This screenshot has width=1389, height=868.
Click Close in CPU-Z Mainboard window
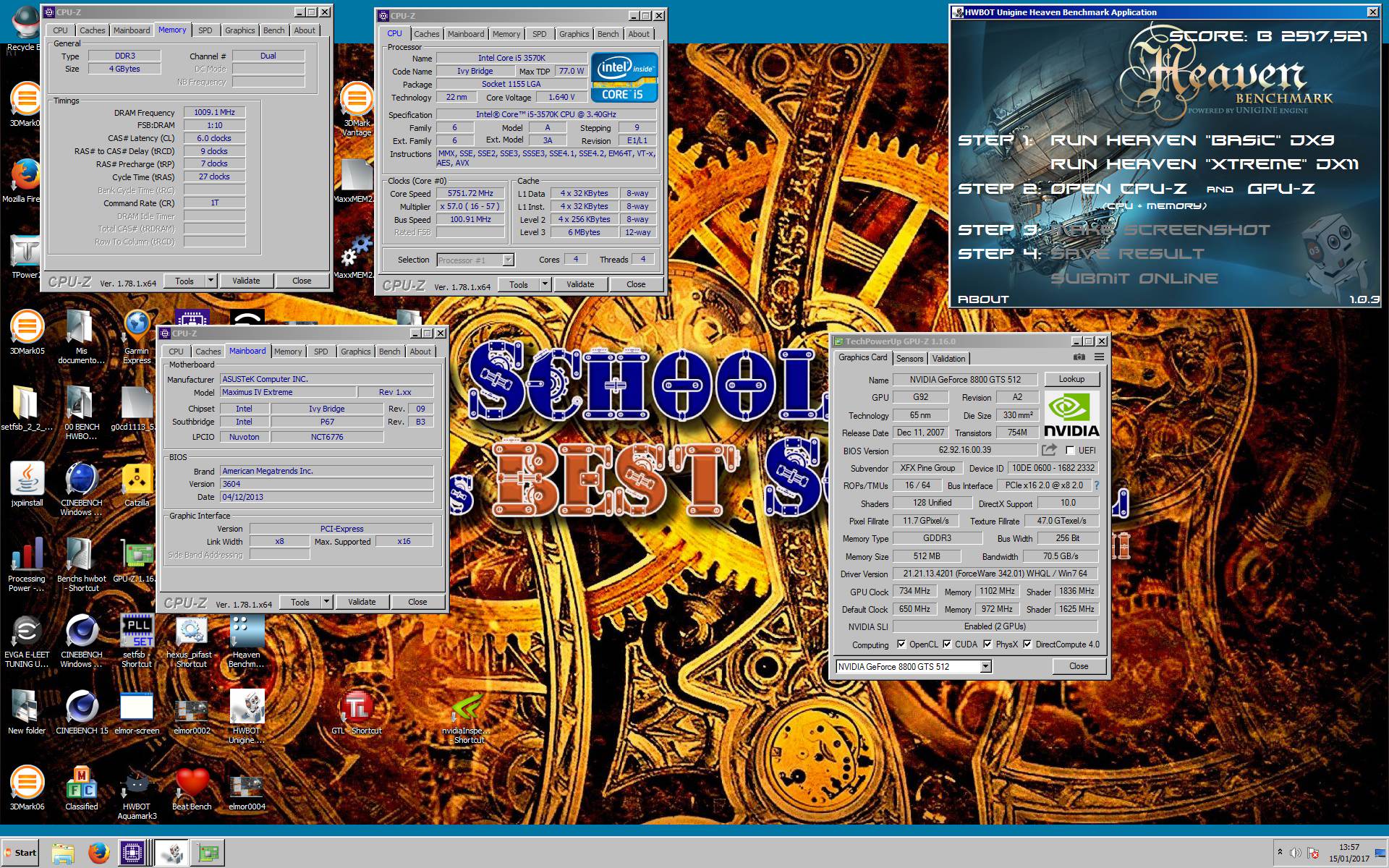[x=417, y=602]
